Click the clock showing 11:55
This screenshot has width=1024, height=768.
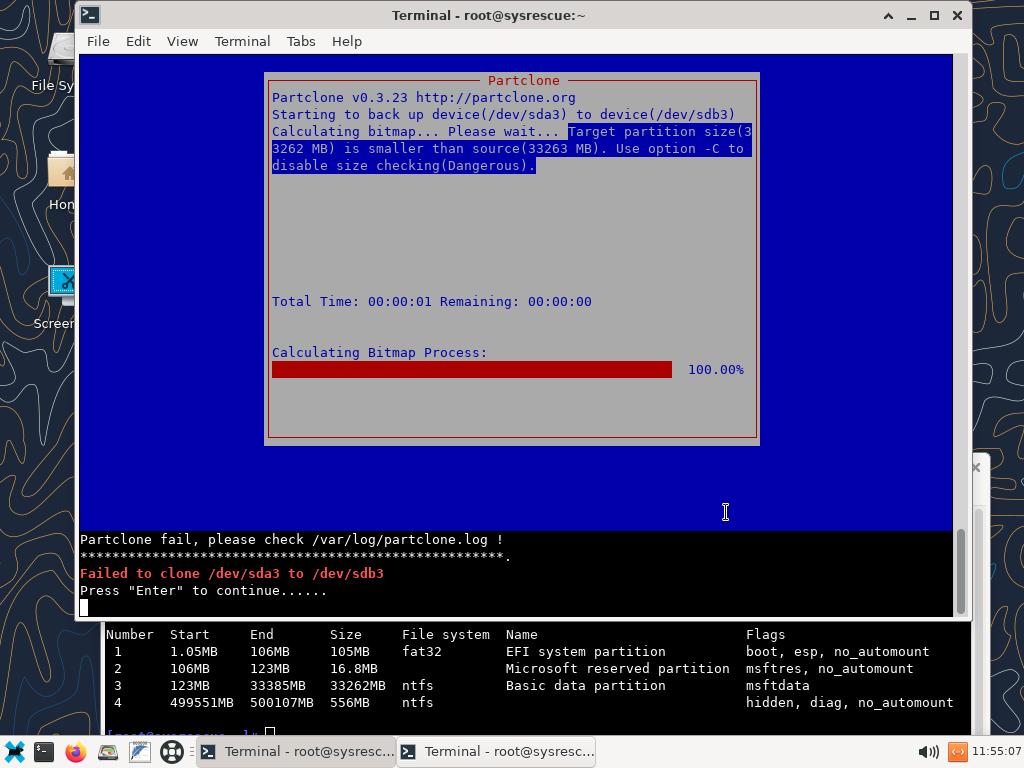tap(994, 752)
